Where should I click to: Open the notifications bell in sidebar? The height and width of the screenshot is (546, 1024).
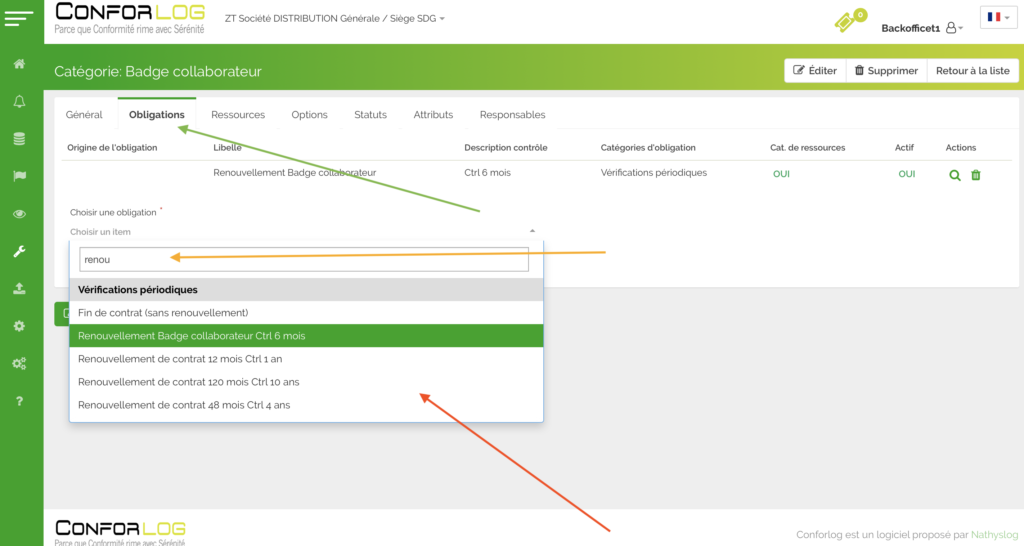pos(19,102)
